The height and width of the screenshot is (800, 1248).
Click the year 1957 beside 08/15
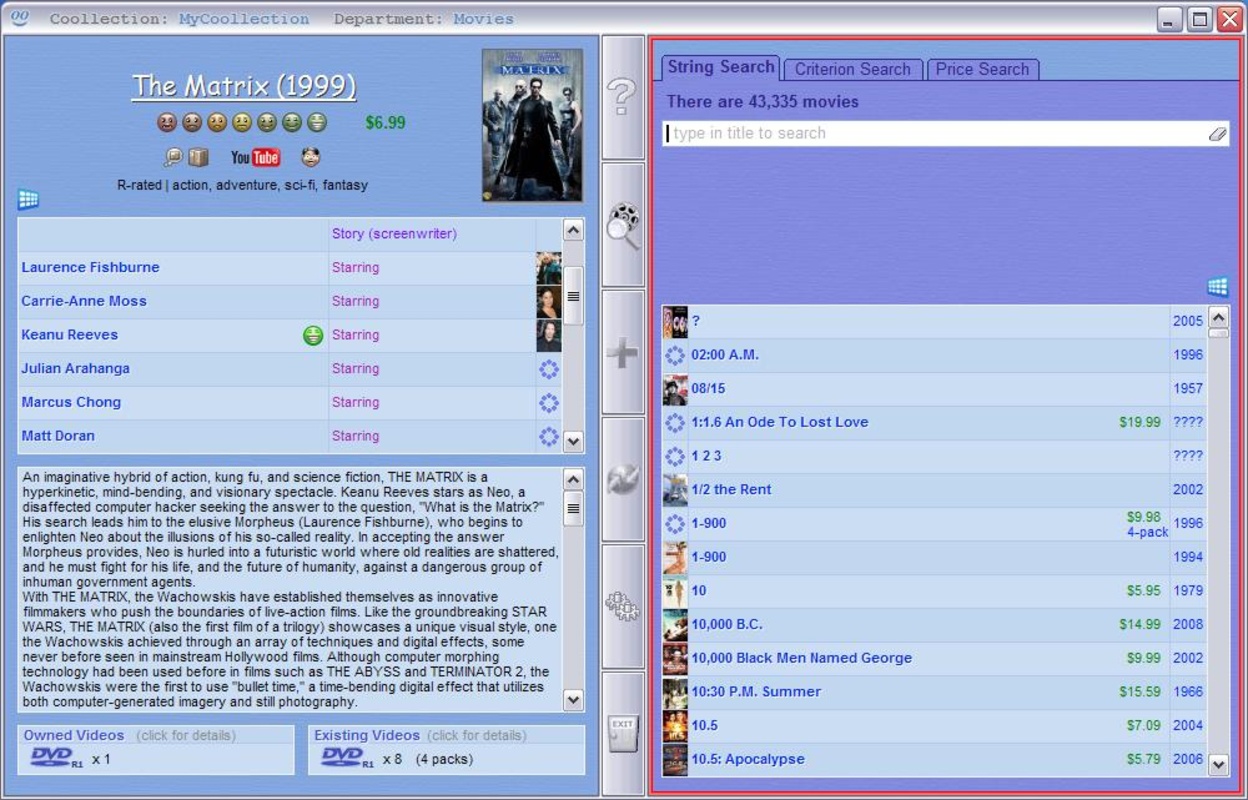point(1188,388)
